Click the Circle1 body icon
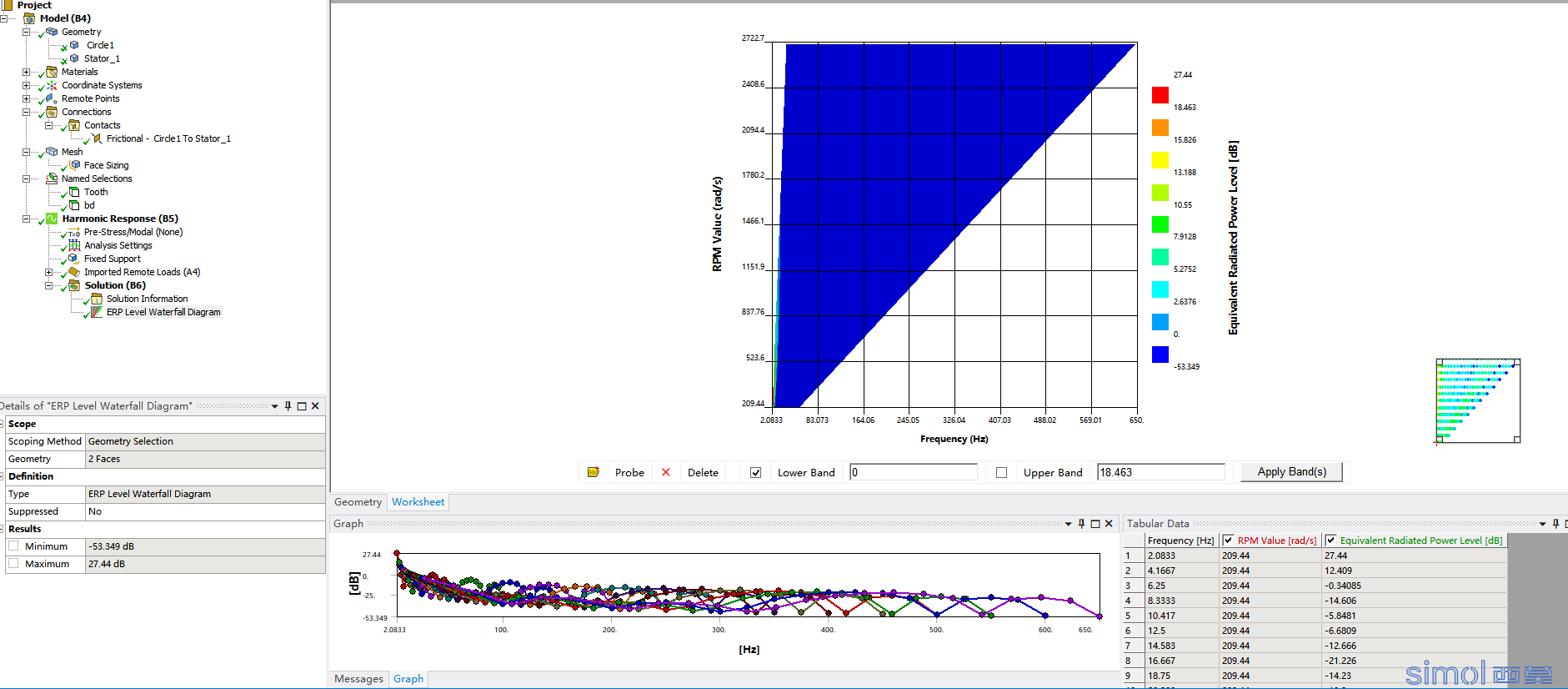This screenshot has width=1568, height=689. pos(74,45)
